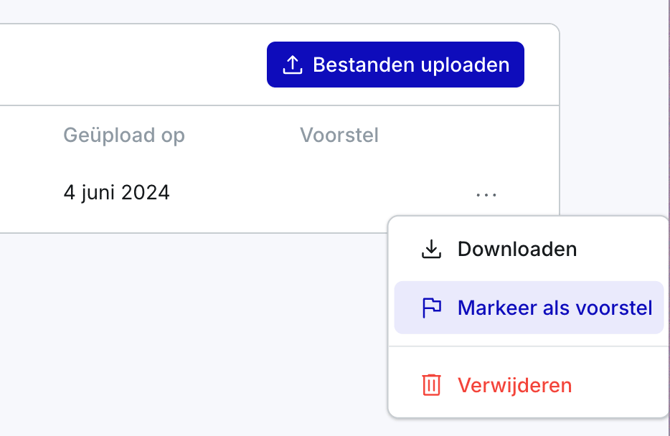Click the flag icon in the menu
670x436 pixels.
pos(431,308)
